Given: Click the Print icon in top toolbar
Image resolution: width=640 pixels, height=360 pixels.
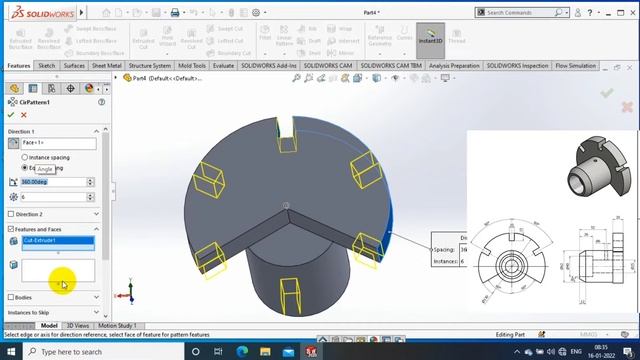Looking at the screenshot, I should [175, 13].
